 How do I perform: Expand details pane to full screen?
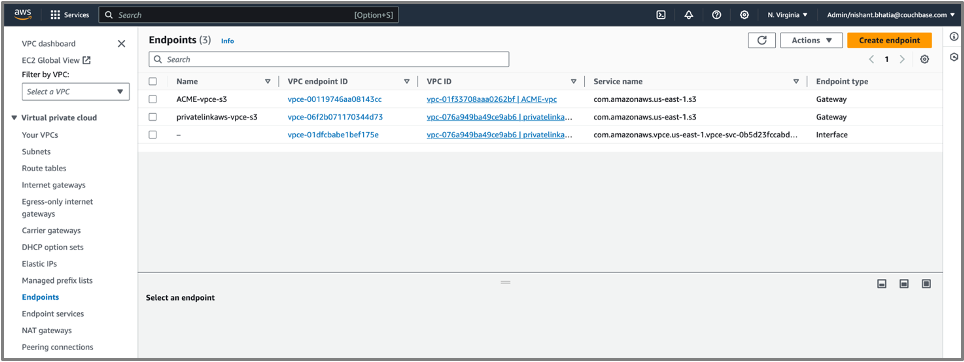pos(926,283)
